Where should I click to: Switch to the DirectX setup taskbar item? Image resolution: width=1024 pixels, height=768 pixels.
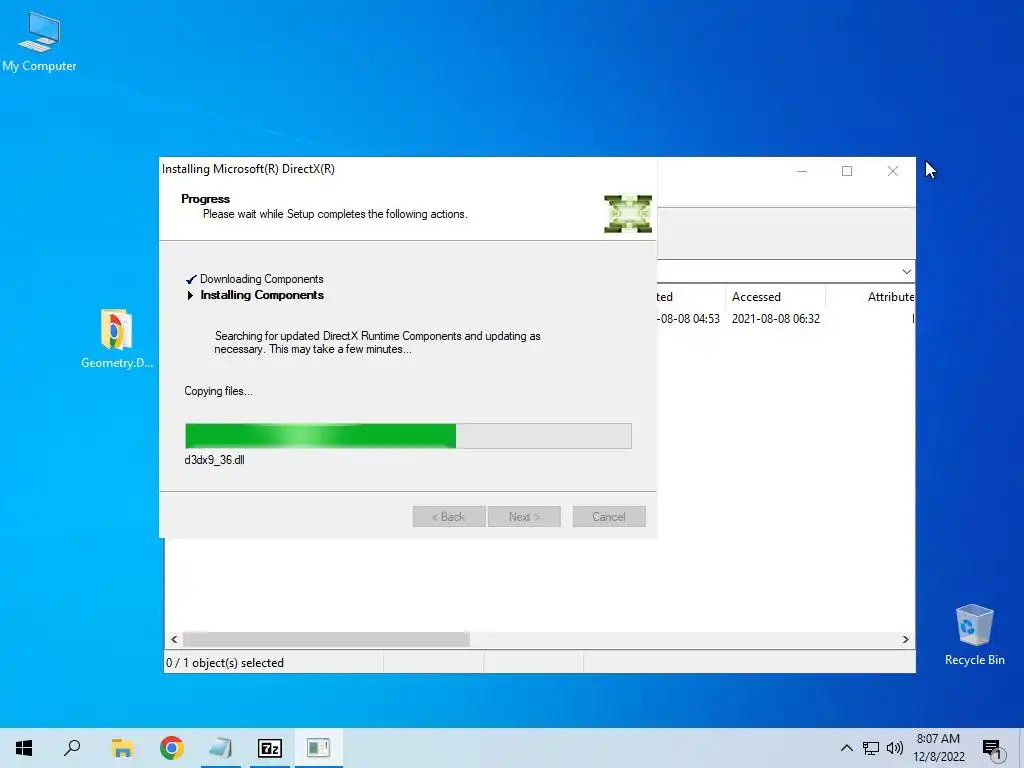319,748
